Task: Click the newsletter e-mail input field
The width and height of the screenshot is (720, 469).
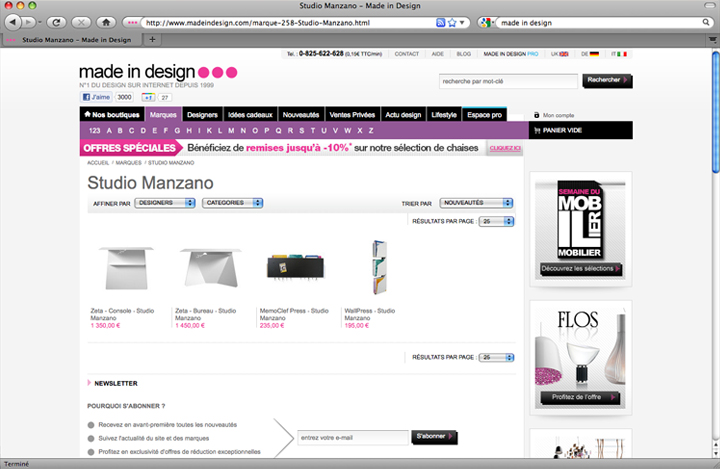Action: 353,438
